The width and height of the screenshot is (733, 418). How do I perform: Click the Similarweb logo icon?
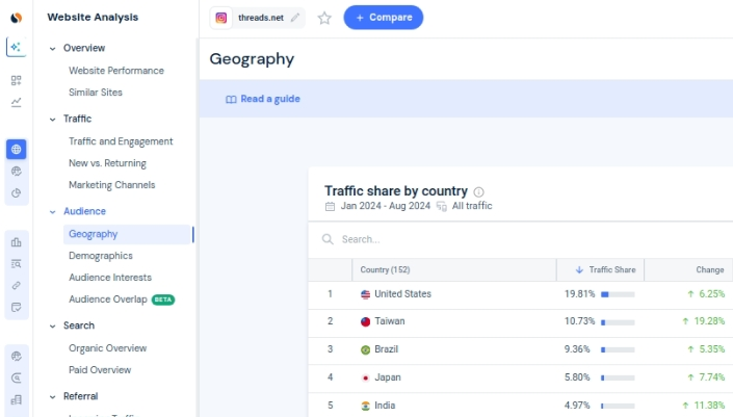(x=16, y=17)
